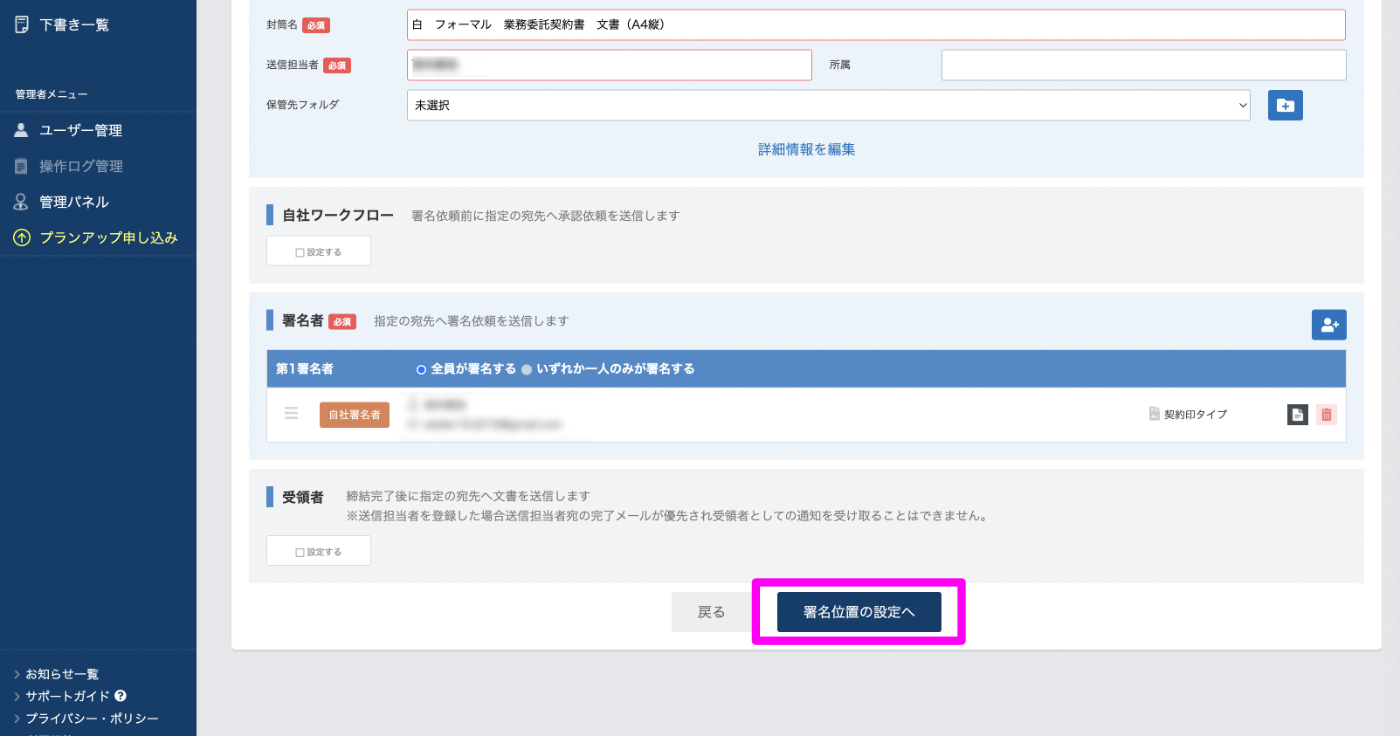The height and width of the screenshot is (736, 1400).
Task: Click the 下書き一覧 document icon
Action: coord(21,25)
